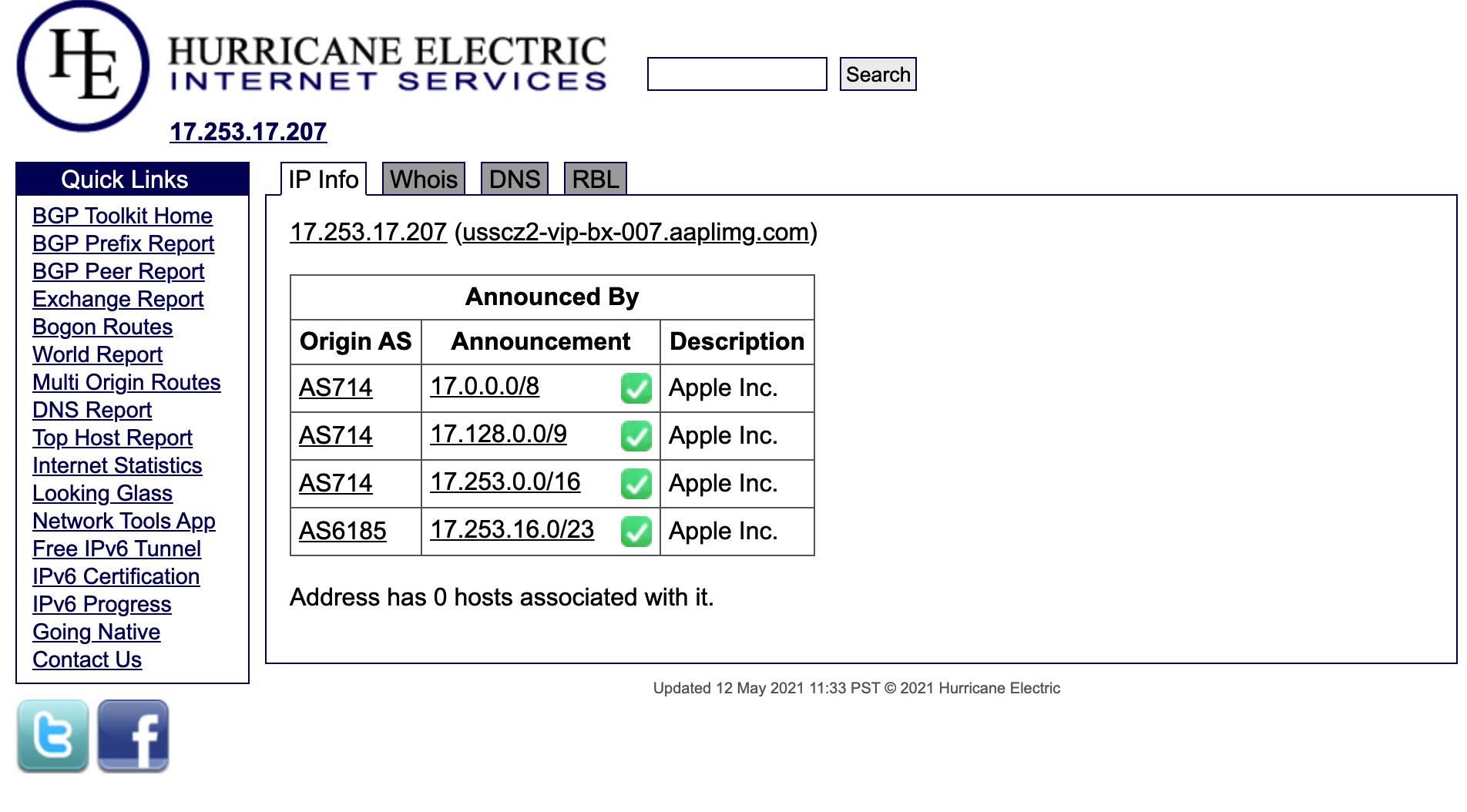Screen dimensions: 1467x812
Task: Open AS6185 origin AS link
Action: [x=343, y=531]
